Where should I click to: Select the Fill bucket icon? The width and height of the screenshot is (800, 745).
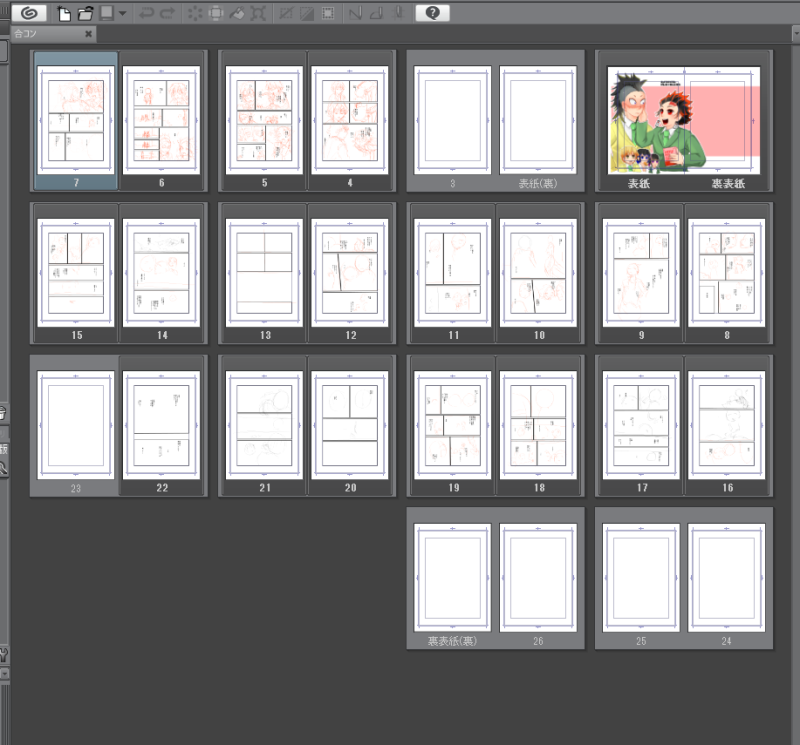[237, 13]
